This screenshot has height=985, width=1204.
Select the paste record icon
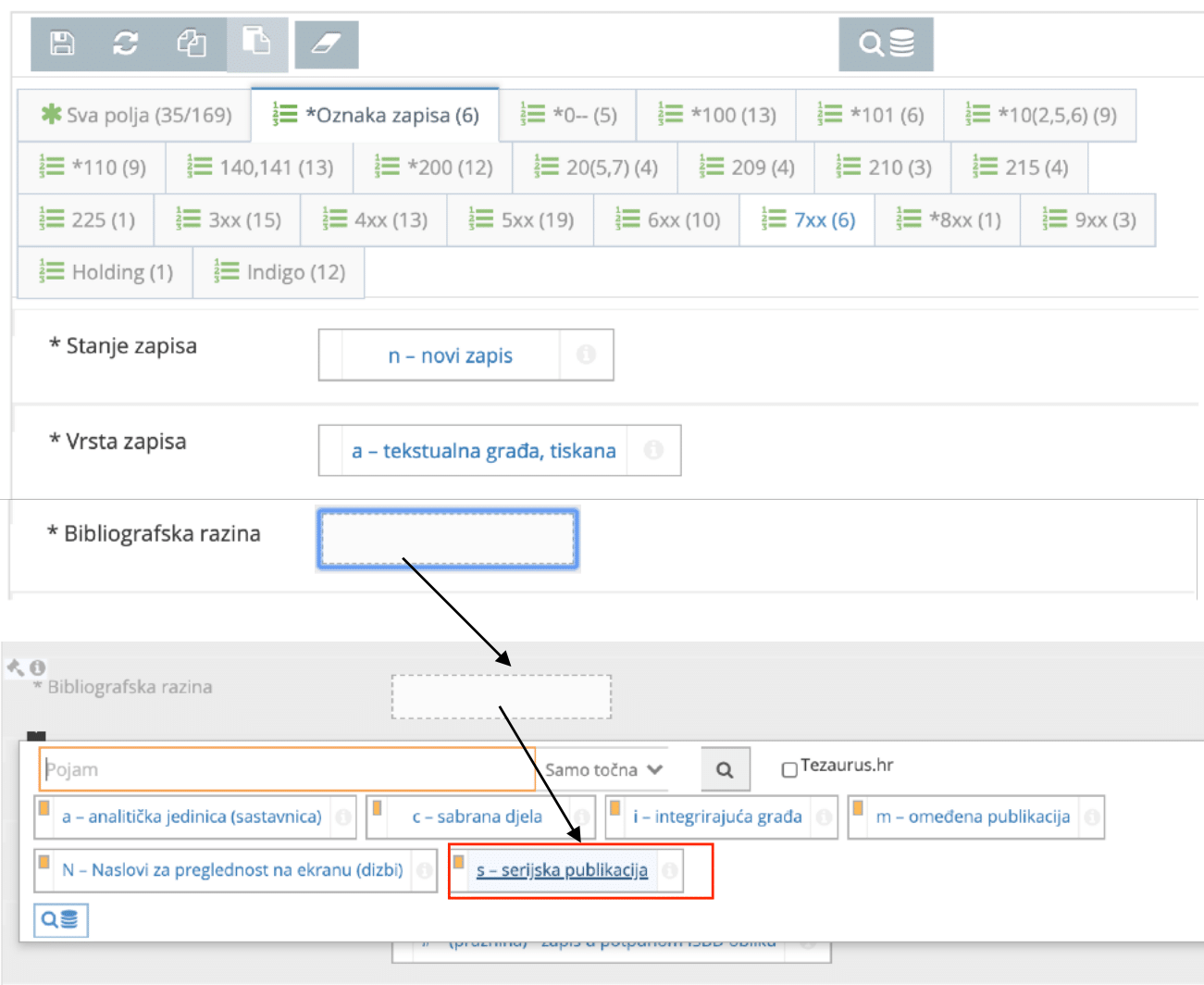pos(257,43)
